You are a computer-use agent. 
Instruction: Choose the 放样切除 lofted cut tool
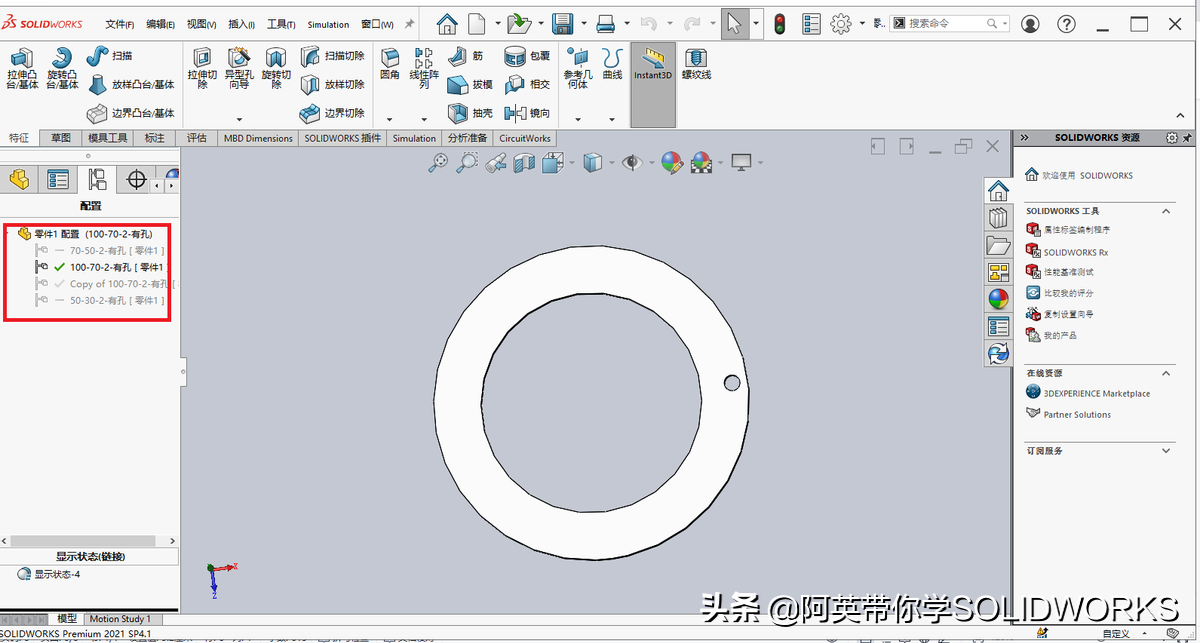coord(333,85)
